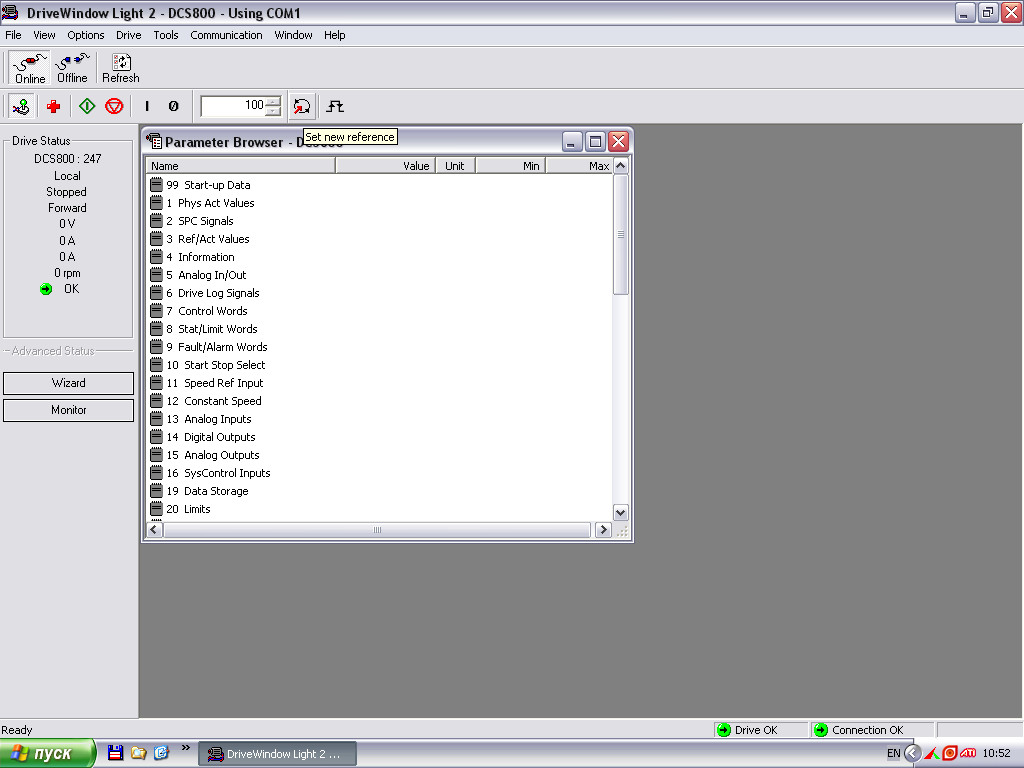Click the horizontal scroll right arrow

coord(603,530)
